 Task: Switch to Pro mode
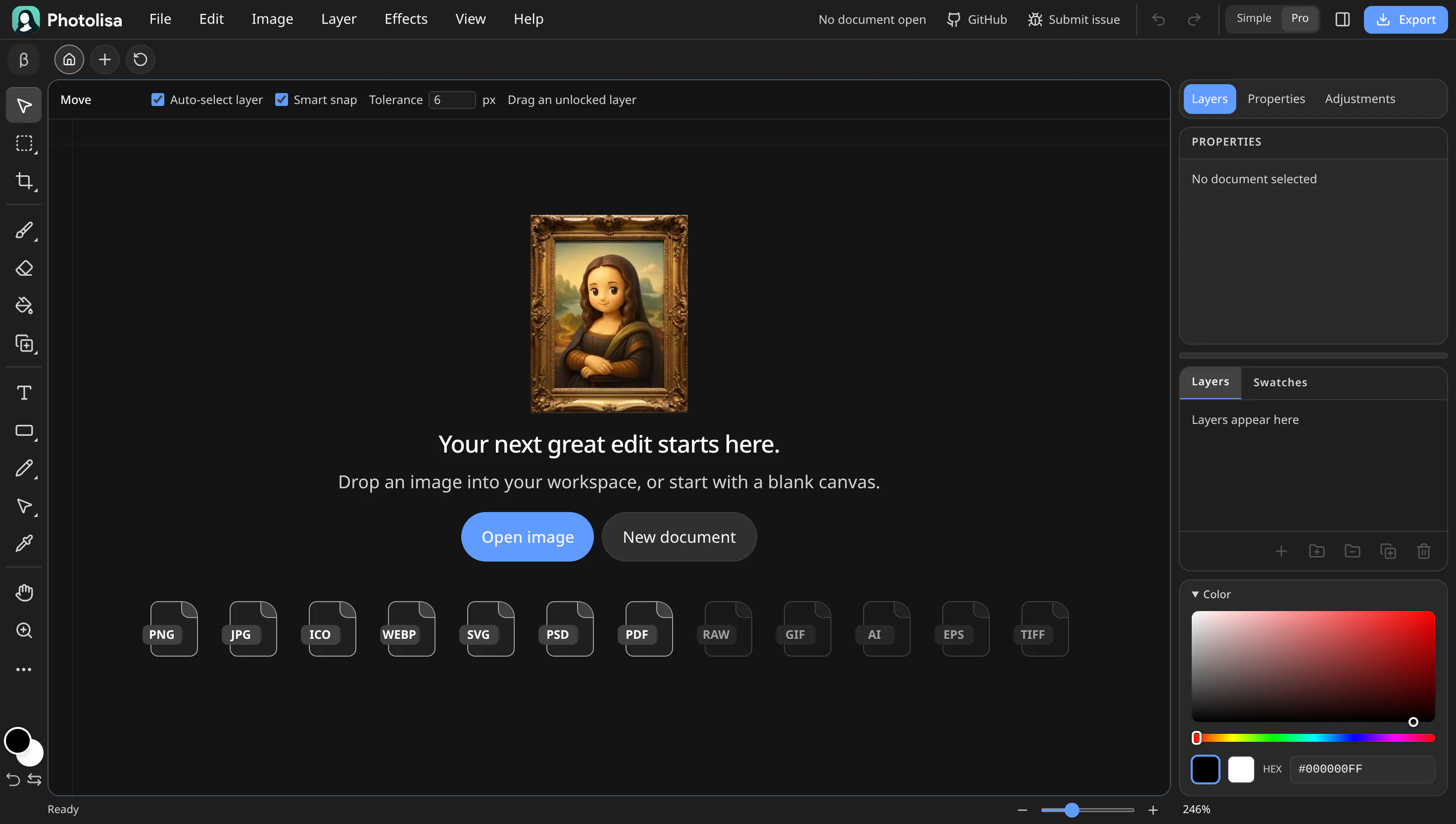tap(1300, 19)
